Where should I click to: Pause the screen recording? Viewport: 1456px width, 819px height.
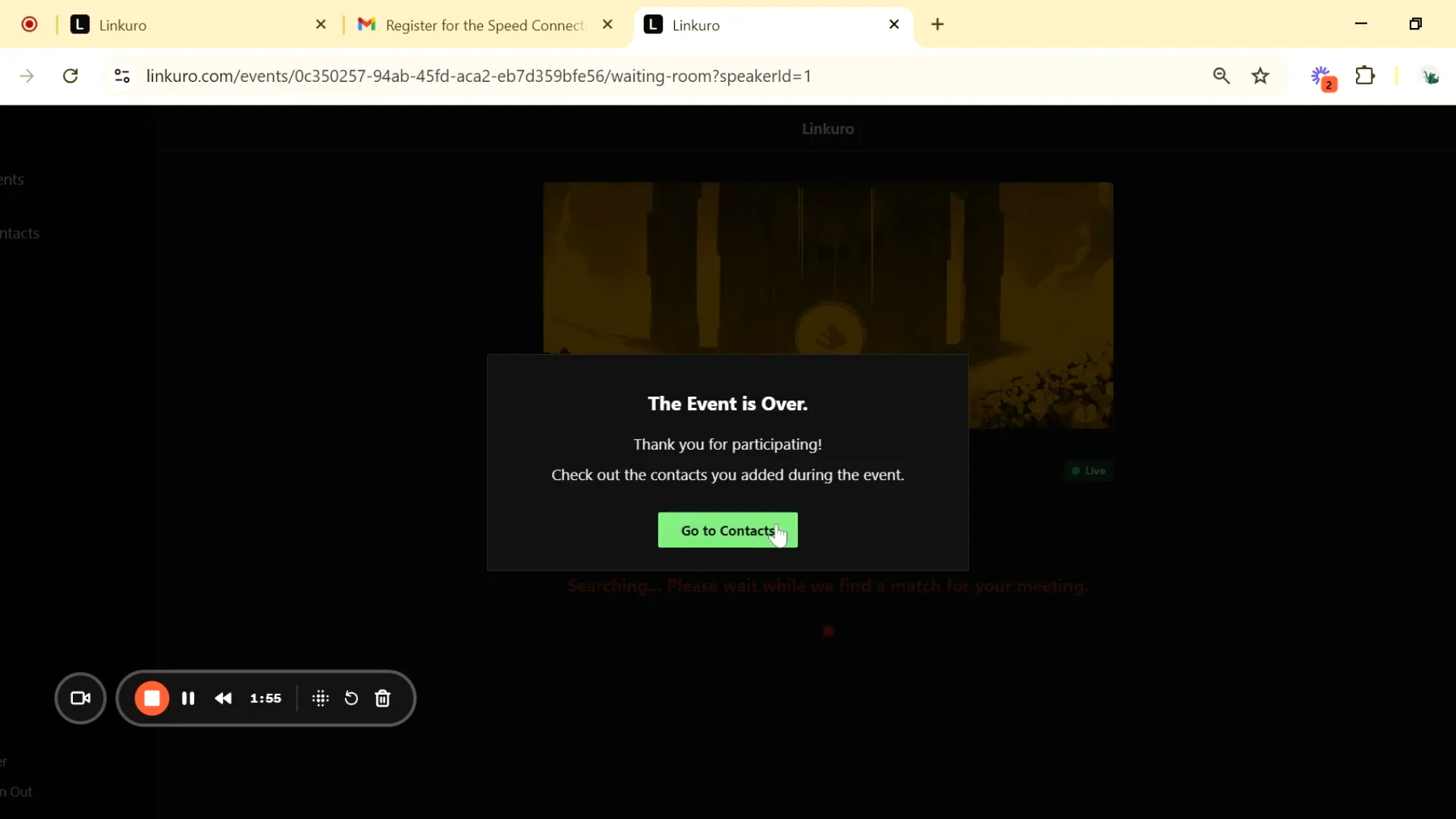188,698
